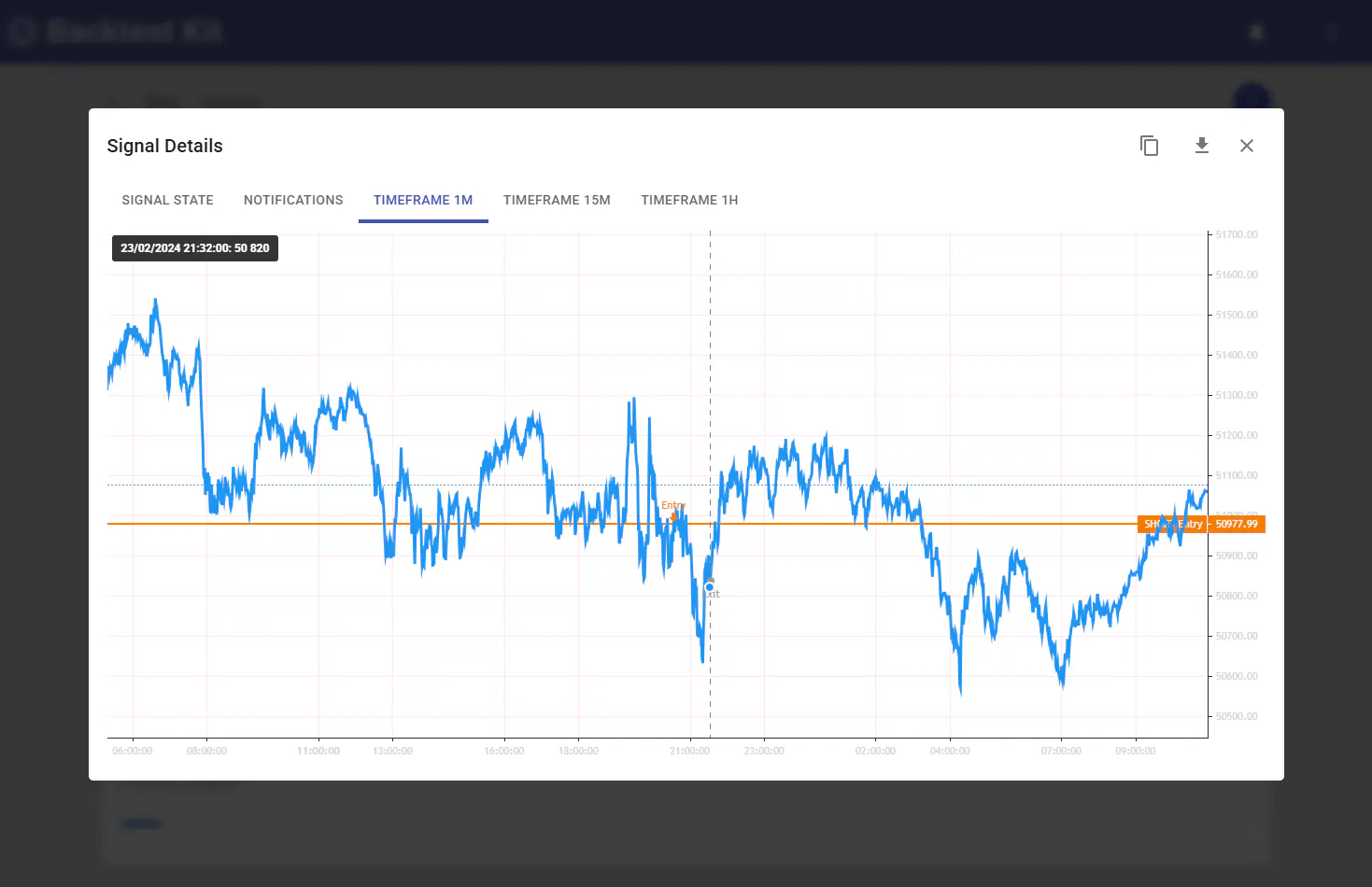Viewport: 1372px width, 887px height.
Task: Click the 18:00:00 time axis label
Action: (x=578, y=751)
